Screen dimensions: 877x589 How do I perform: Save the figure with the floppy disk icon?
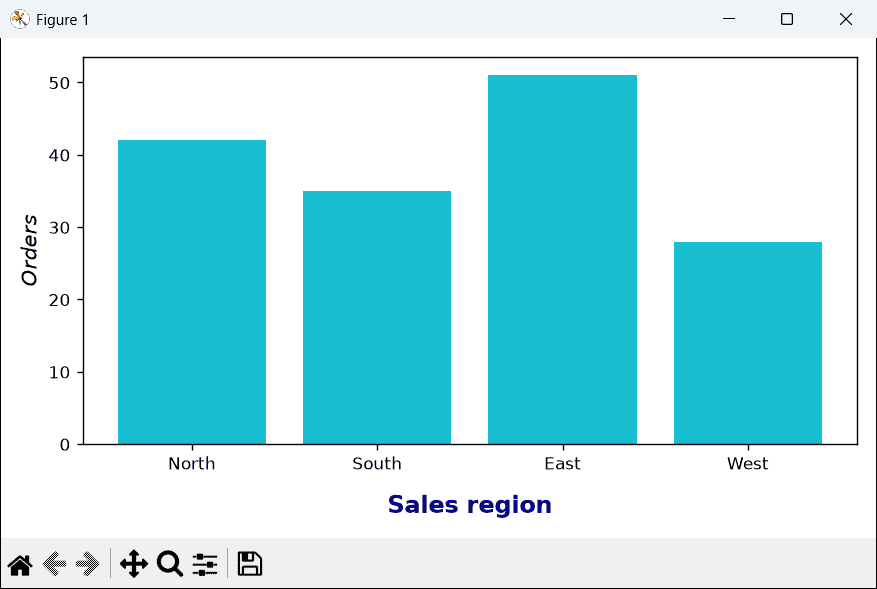(249, 564)
